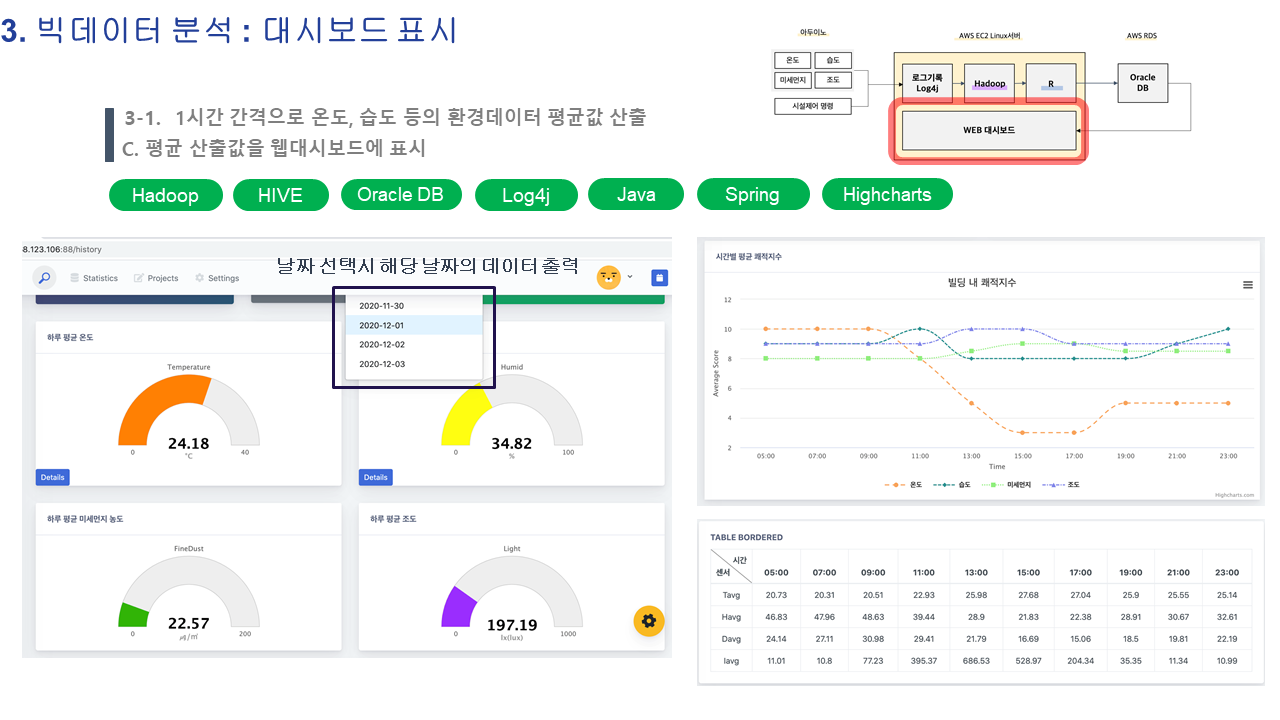1280x720 pixels.
Task: Expand the dropdown chevron beside the avatar
Action: [x=630, y=277]
